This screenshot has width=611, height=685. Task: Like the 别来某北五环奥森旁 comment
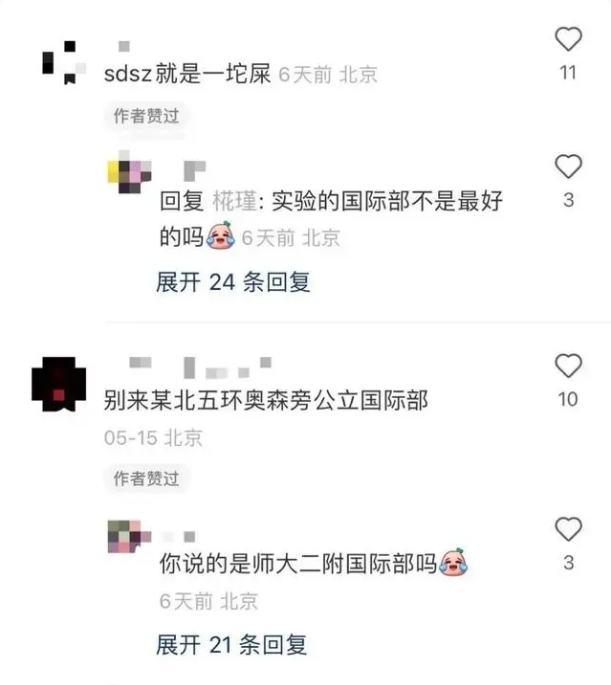point(568,365)
